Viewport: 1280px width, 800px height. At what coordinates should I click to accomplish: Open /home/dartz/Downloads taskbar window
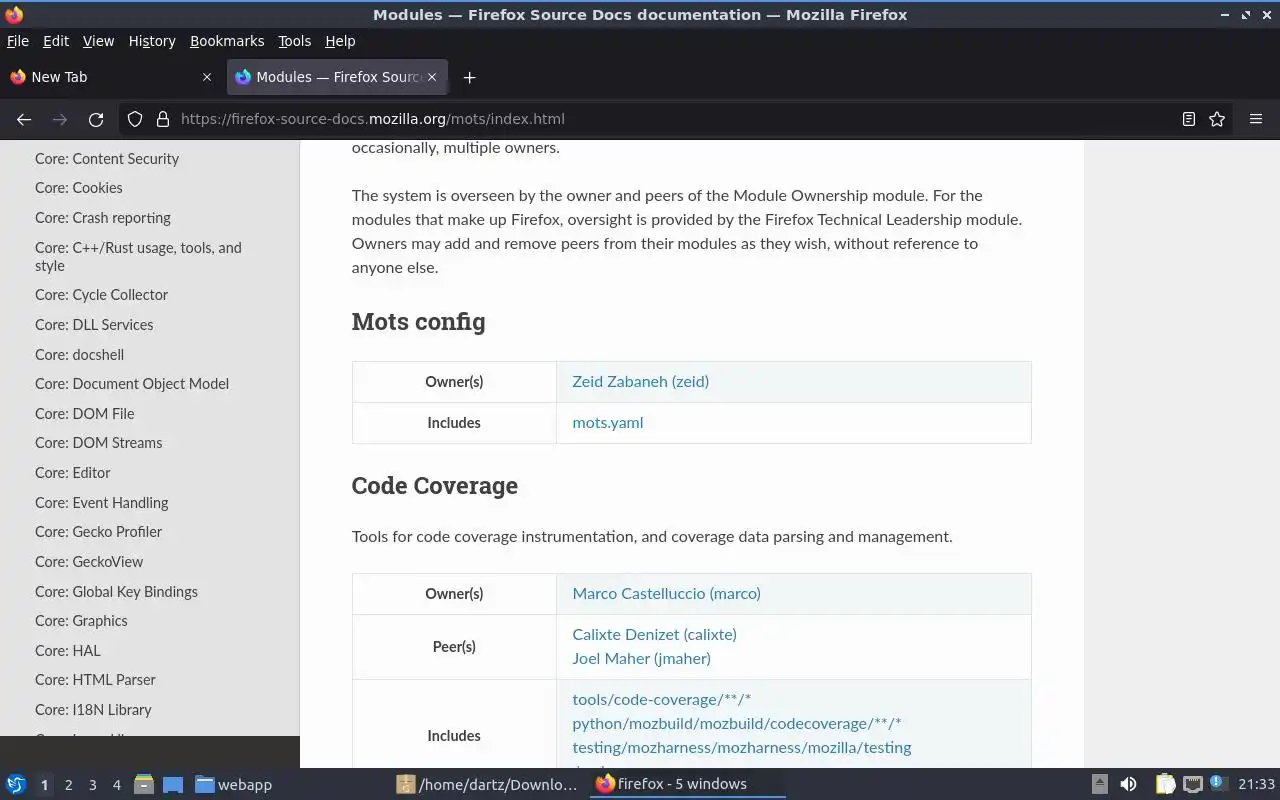coord(487,785)
